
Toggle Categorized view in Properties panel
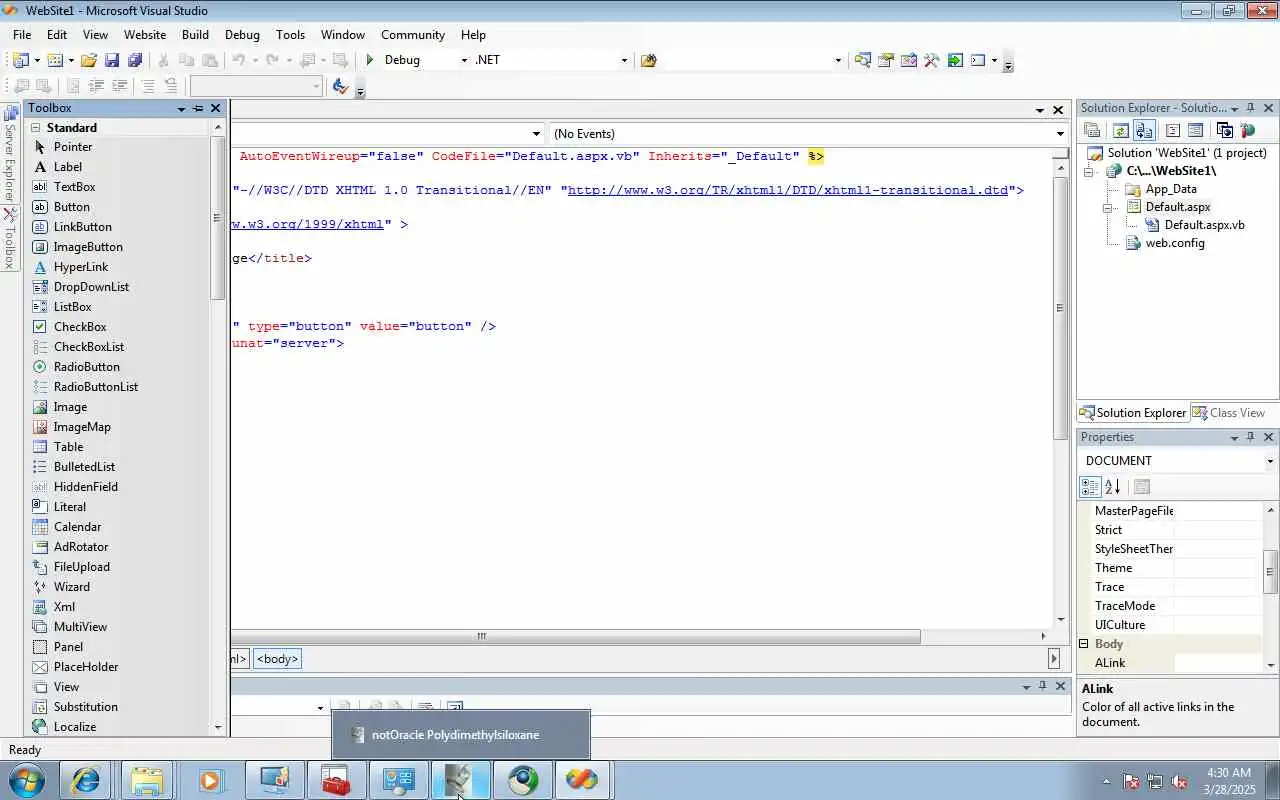[x=1091, y=487]
